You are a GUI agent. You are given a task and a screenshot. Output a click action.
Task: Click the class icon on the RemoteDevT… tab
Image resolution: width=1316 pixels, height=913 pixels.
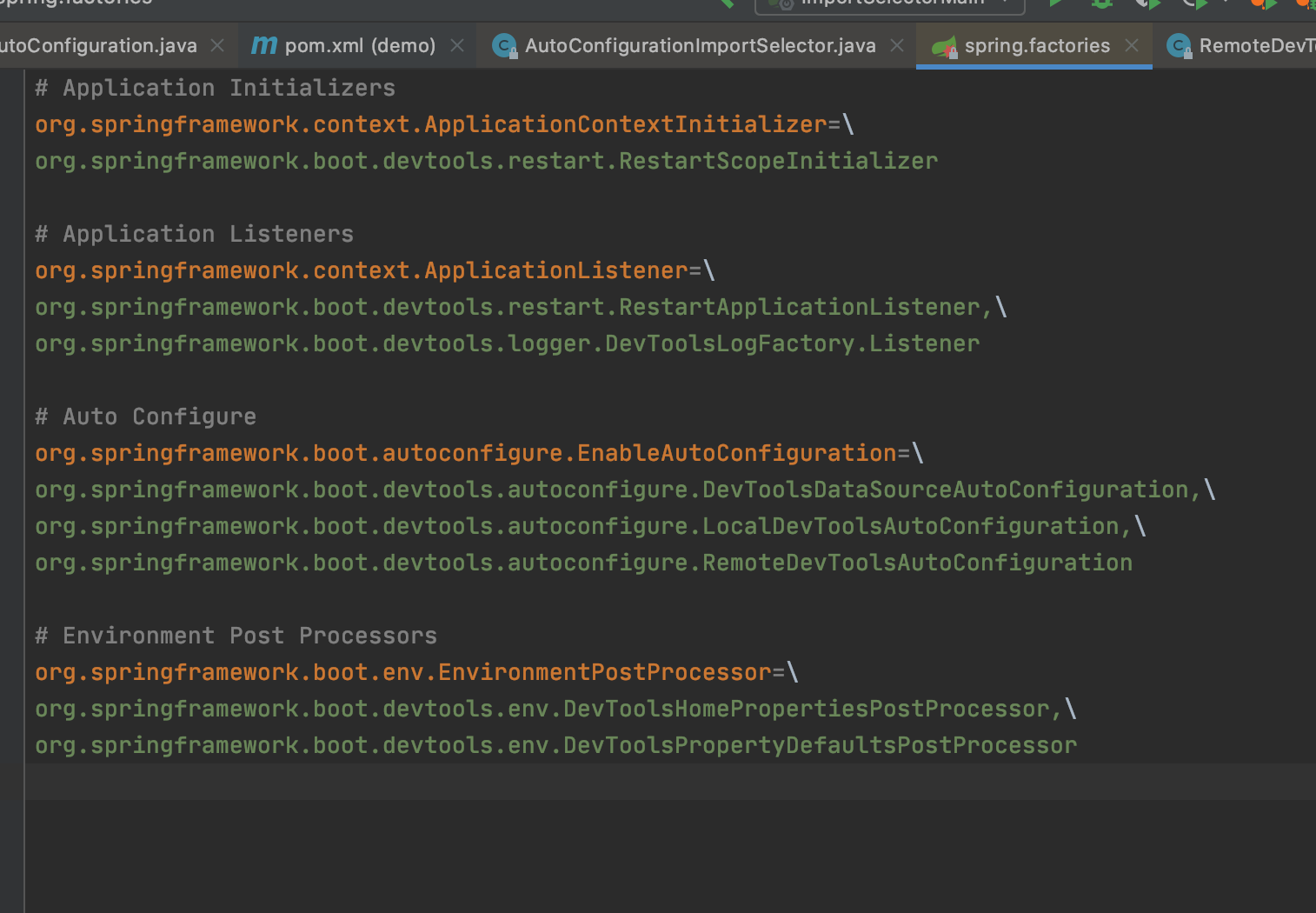1179,45
